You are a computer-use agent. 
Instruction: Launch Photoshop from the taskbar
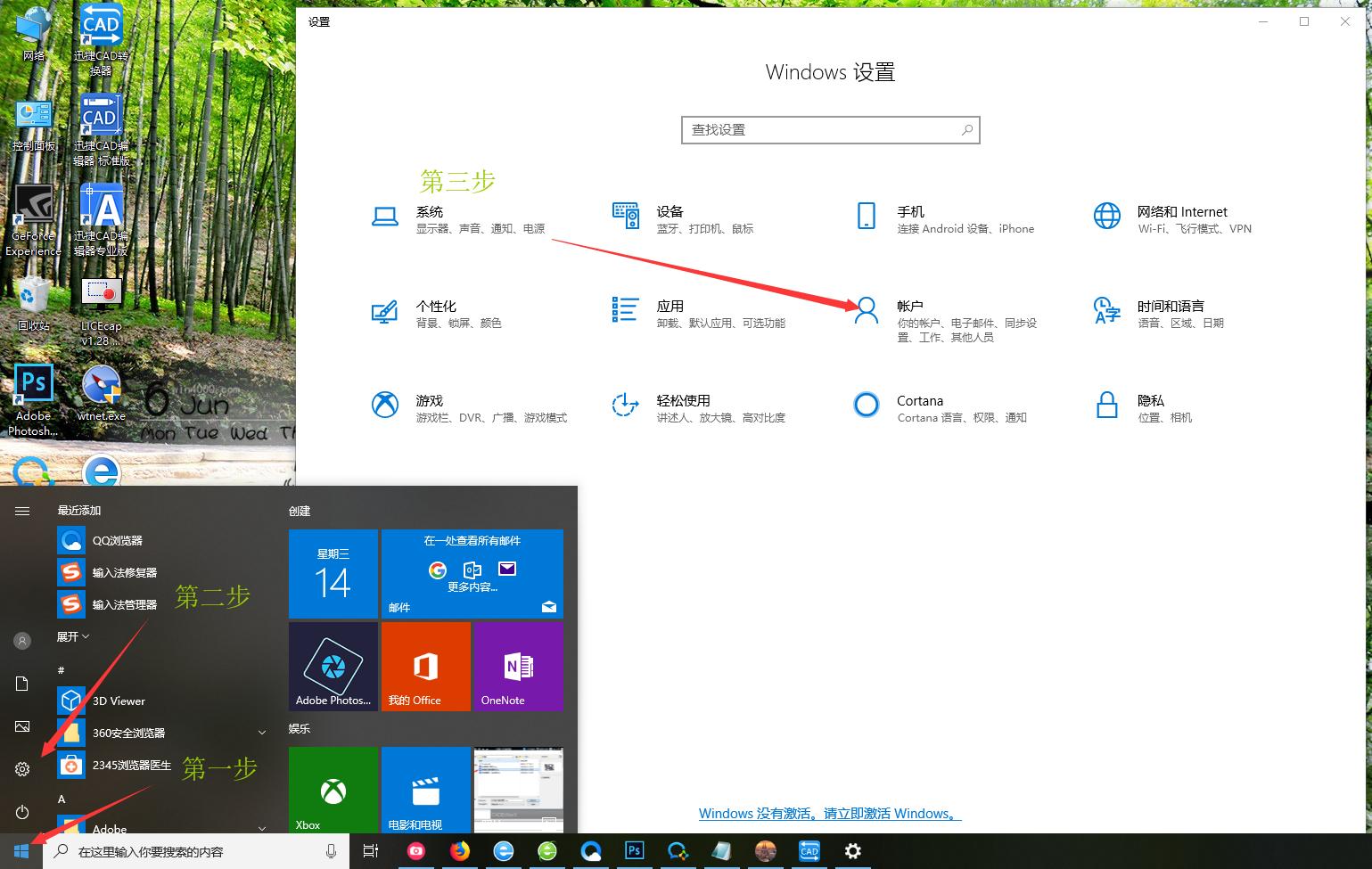[634, 851]
